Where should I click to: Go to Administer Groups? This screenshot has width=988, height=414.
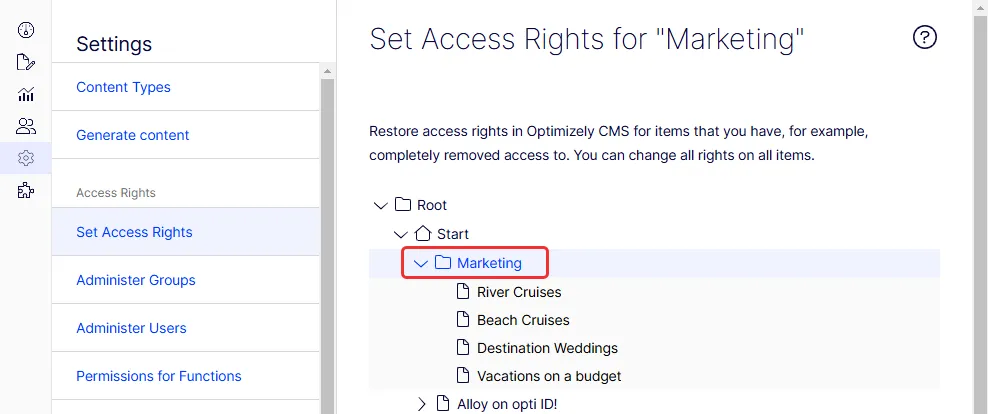coord(135,280)
